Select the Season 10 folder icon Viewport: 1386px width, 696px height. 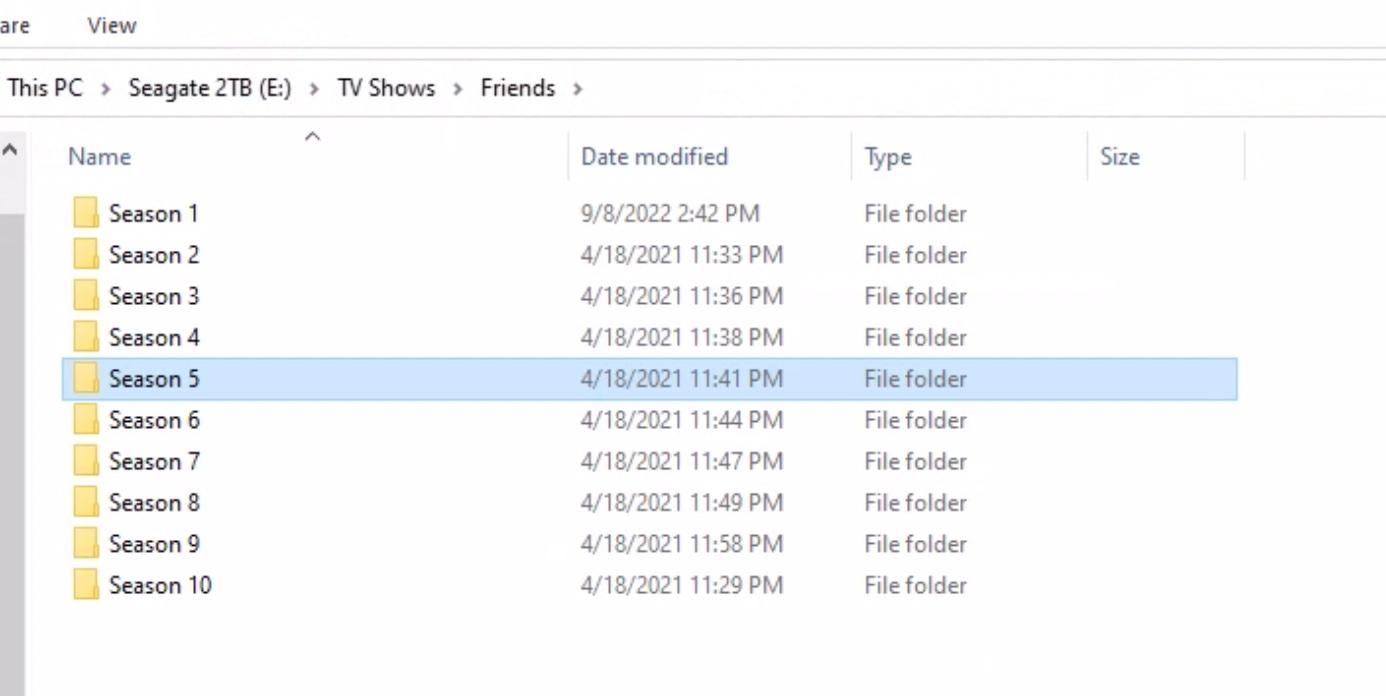click(86, 585)
